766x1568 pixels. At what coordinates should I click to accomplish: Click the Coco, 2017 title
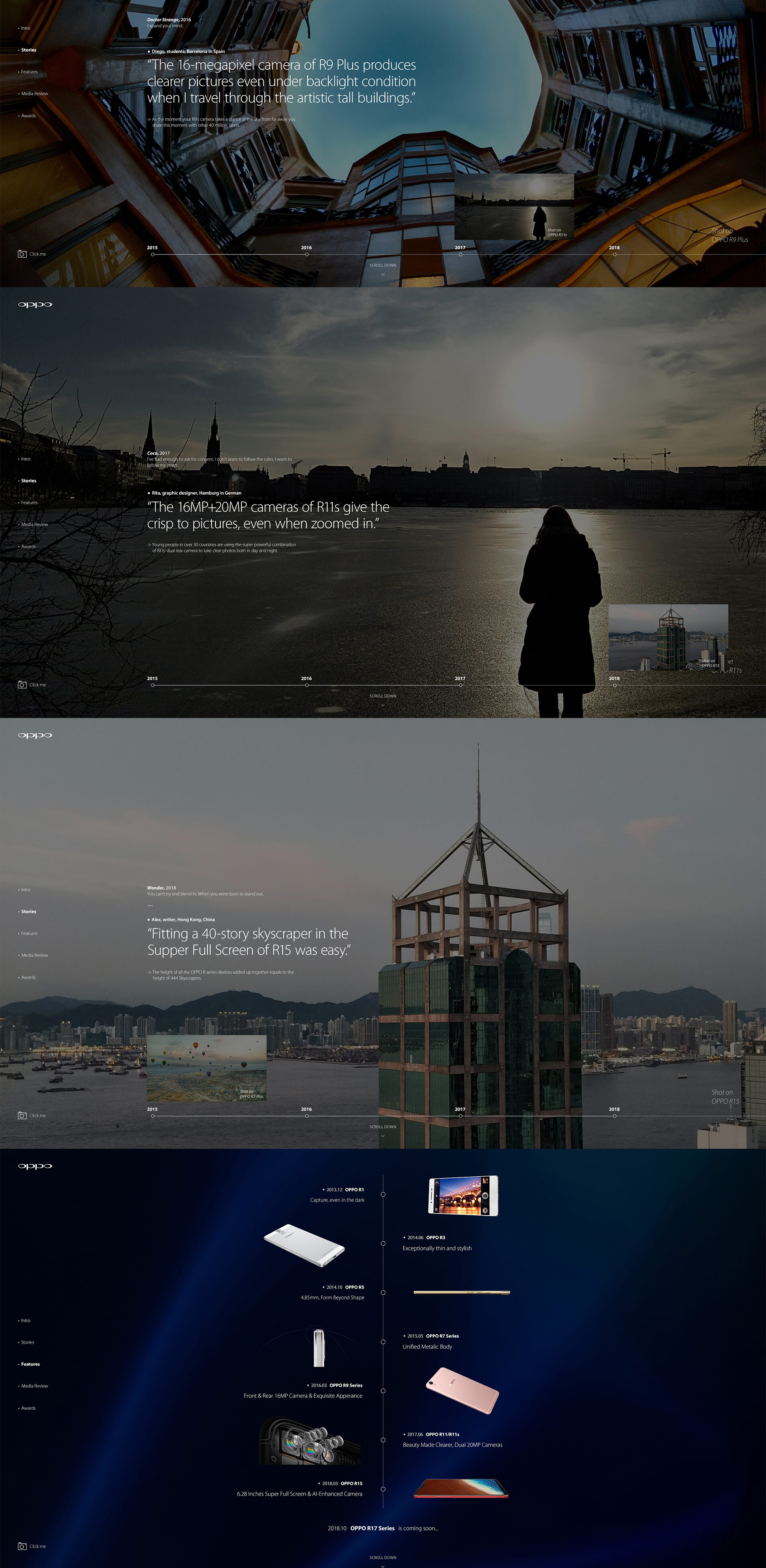tap(158, 454)
